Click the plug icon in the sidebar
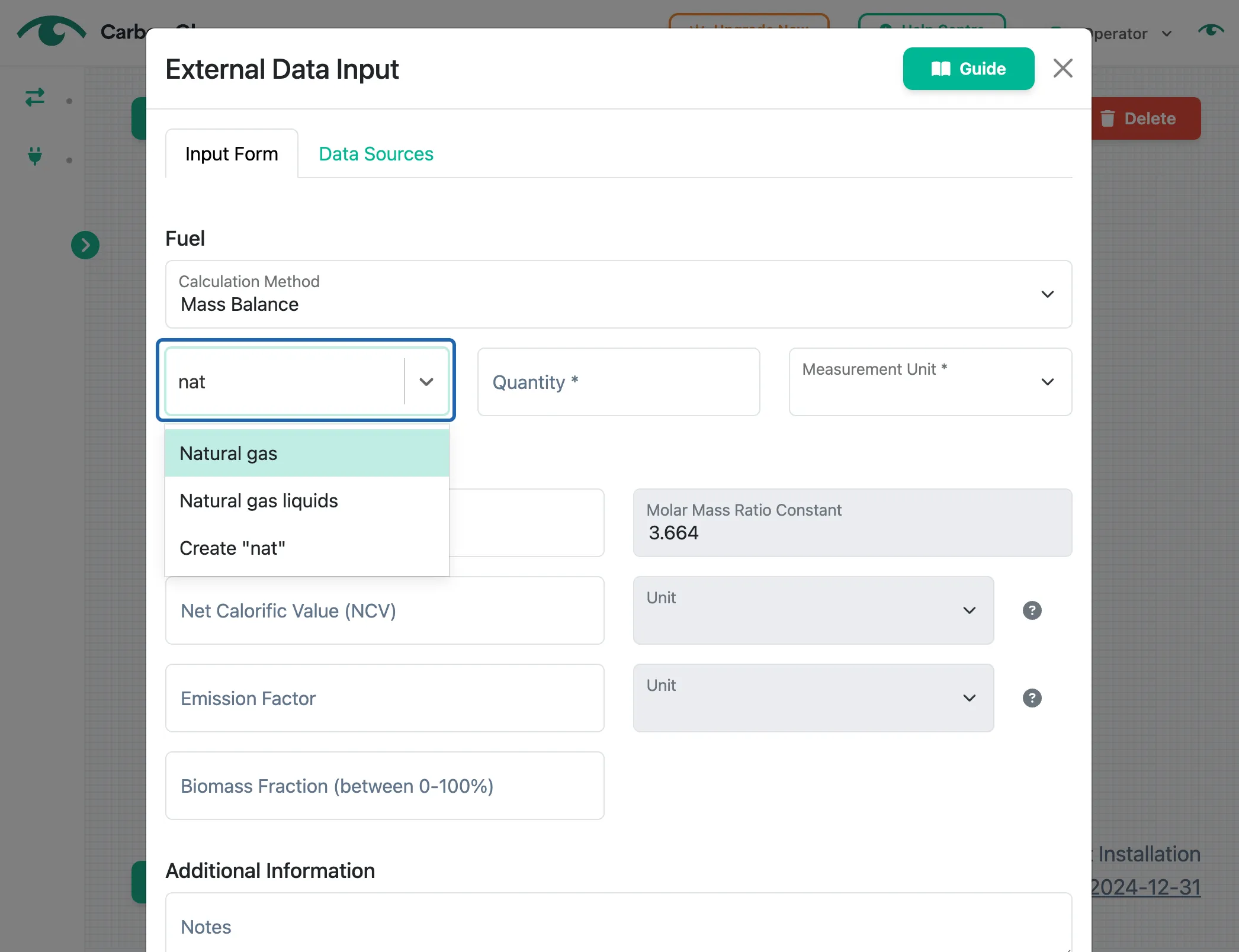1239x952 pixels. 35,156
